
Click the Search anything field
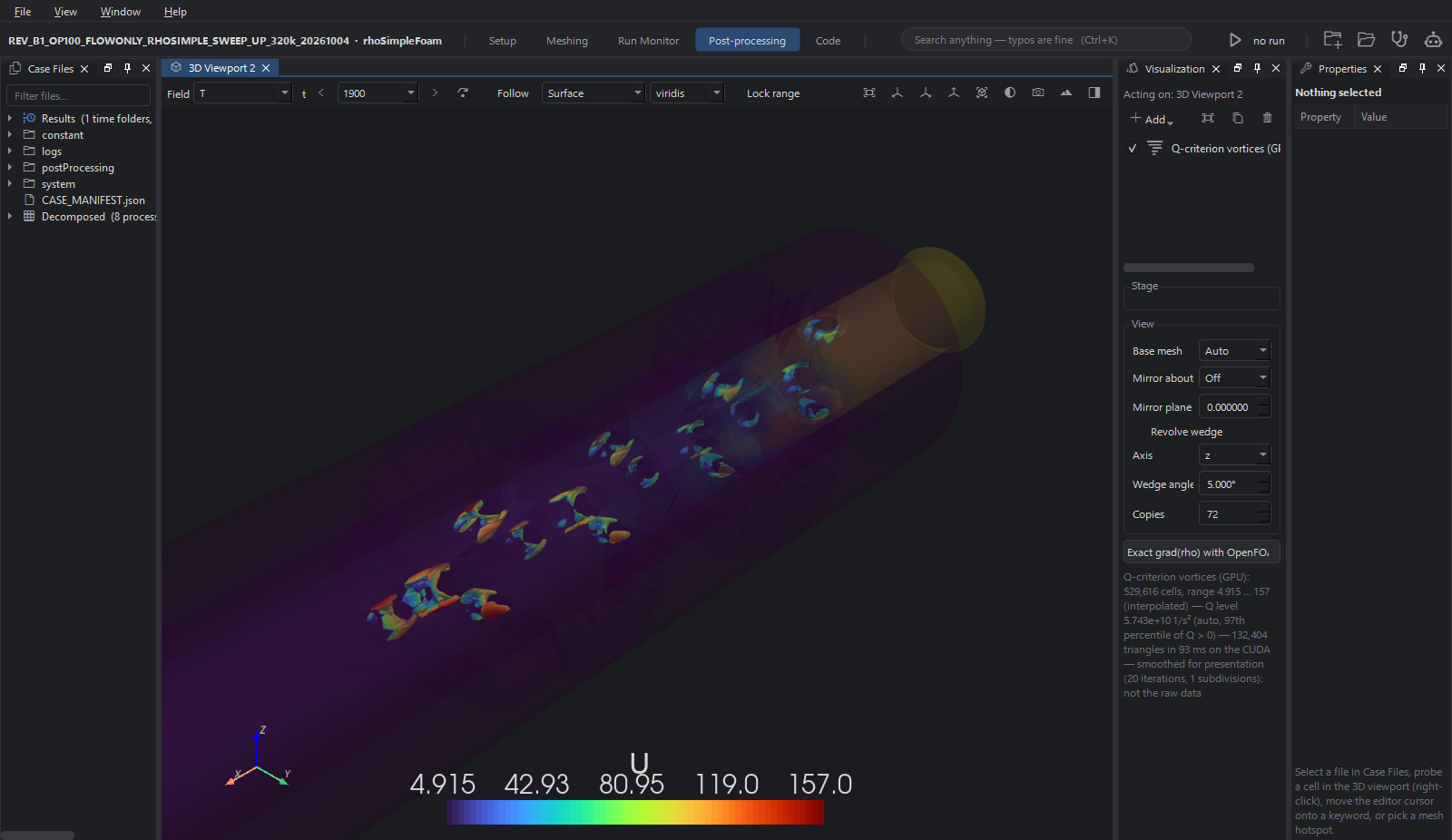pyautogui.click(x=1045, y=40)
